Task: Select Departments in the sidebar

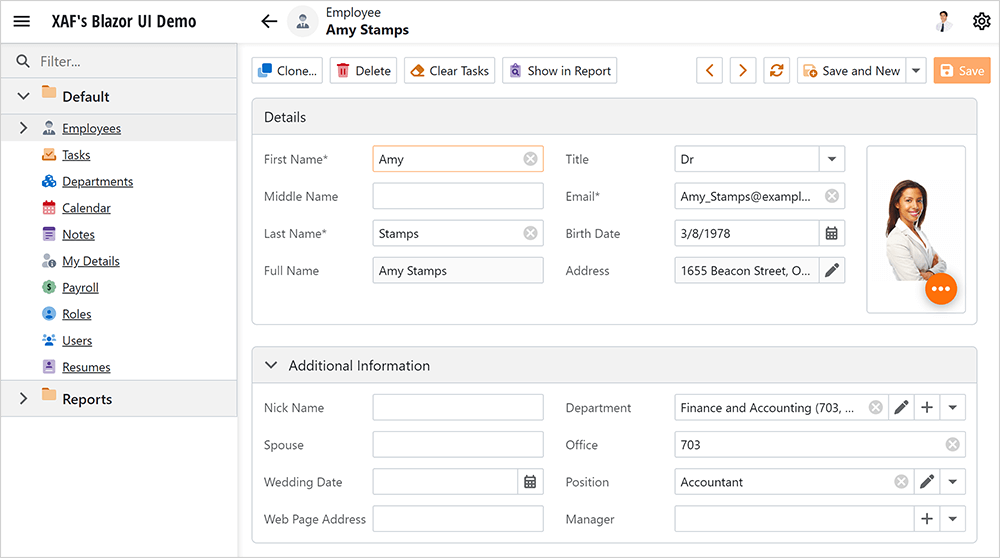Action: coord(97,182)
